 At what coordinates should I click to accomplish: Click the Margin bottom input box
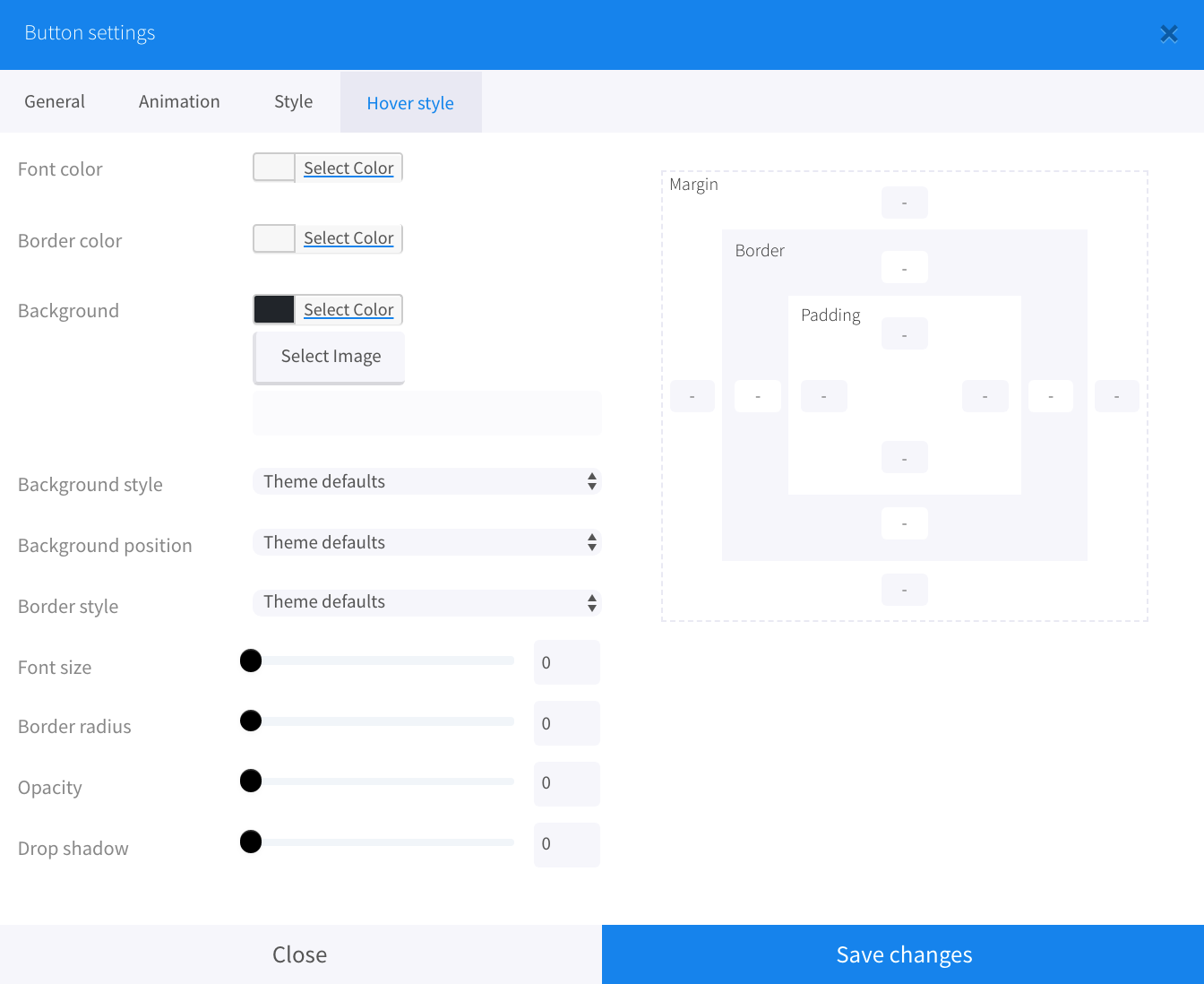point(905,590)
